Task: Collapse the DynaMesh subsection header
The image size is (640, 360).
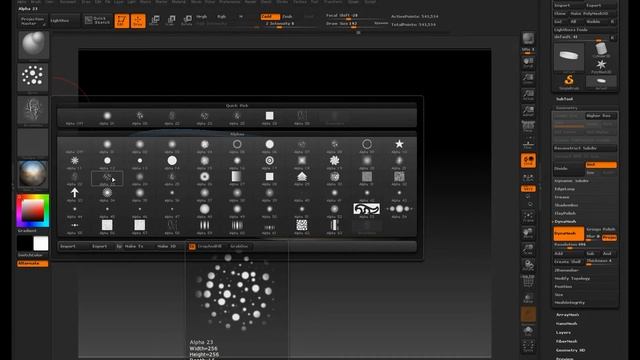Action: tap(565, 221)
